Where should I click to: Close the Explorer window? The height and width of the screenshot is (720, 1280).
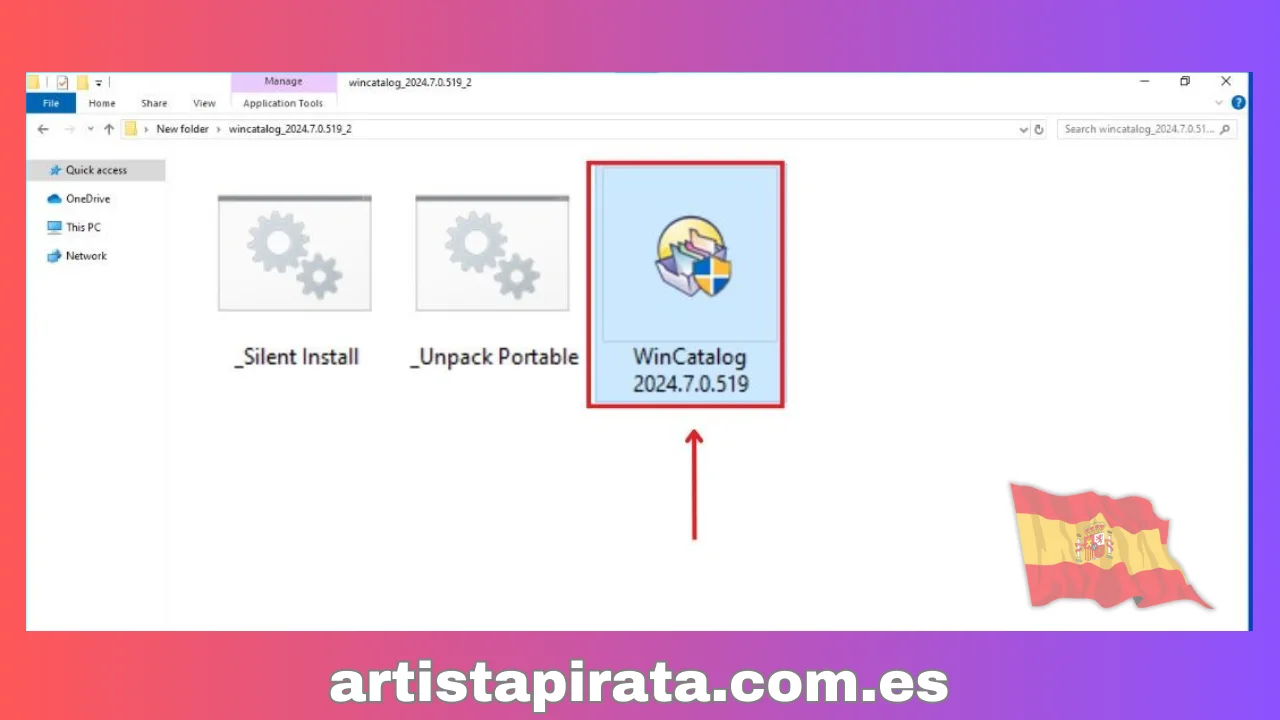coord(1226,81)
